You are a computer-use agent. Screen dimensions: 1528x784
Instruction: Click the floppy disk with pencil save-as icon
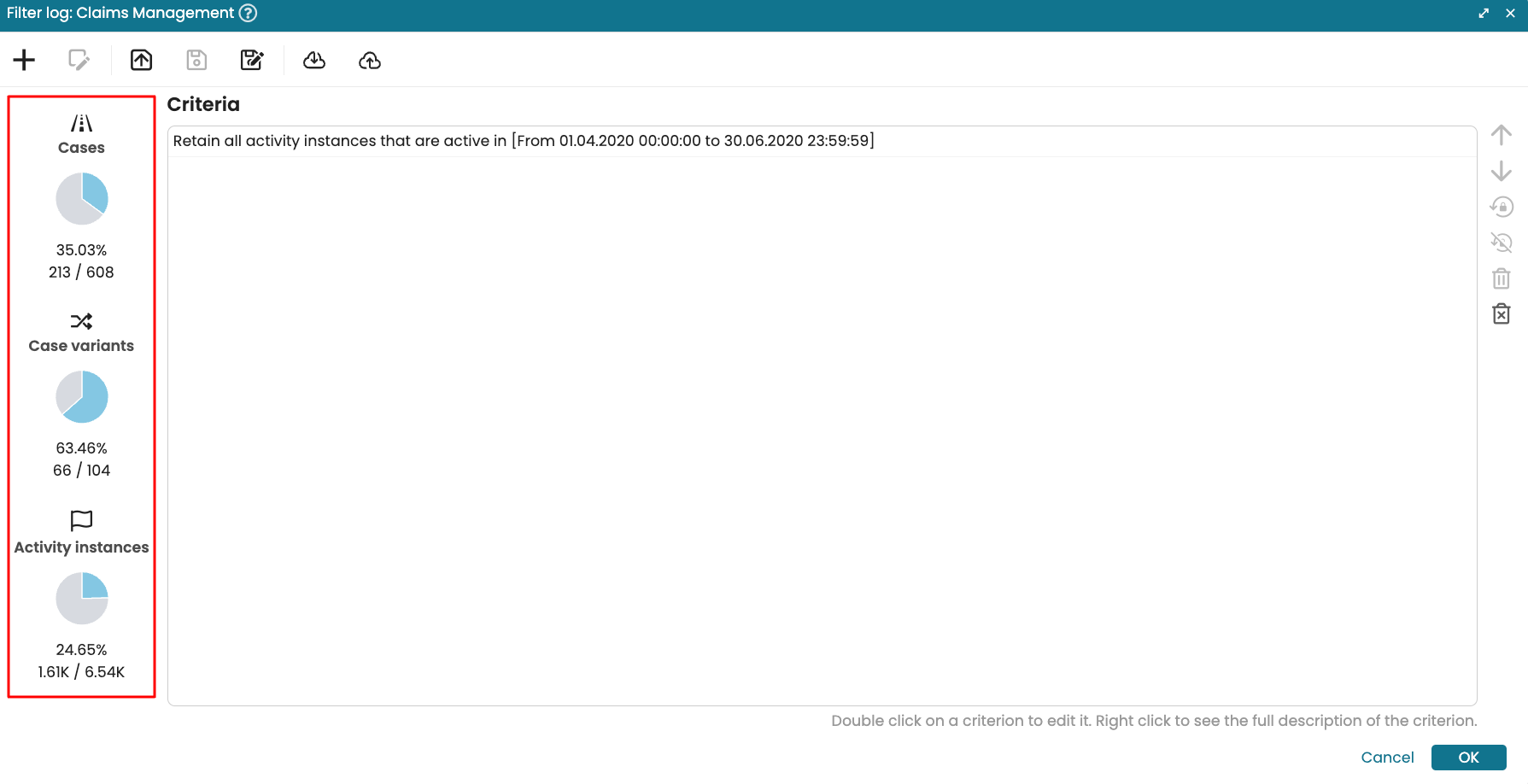(x=252, y=60)
